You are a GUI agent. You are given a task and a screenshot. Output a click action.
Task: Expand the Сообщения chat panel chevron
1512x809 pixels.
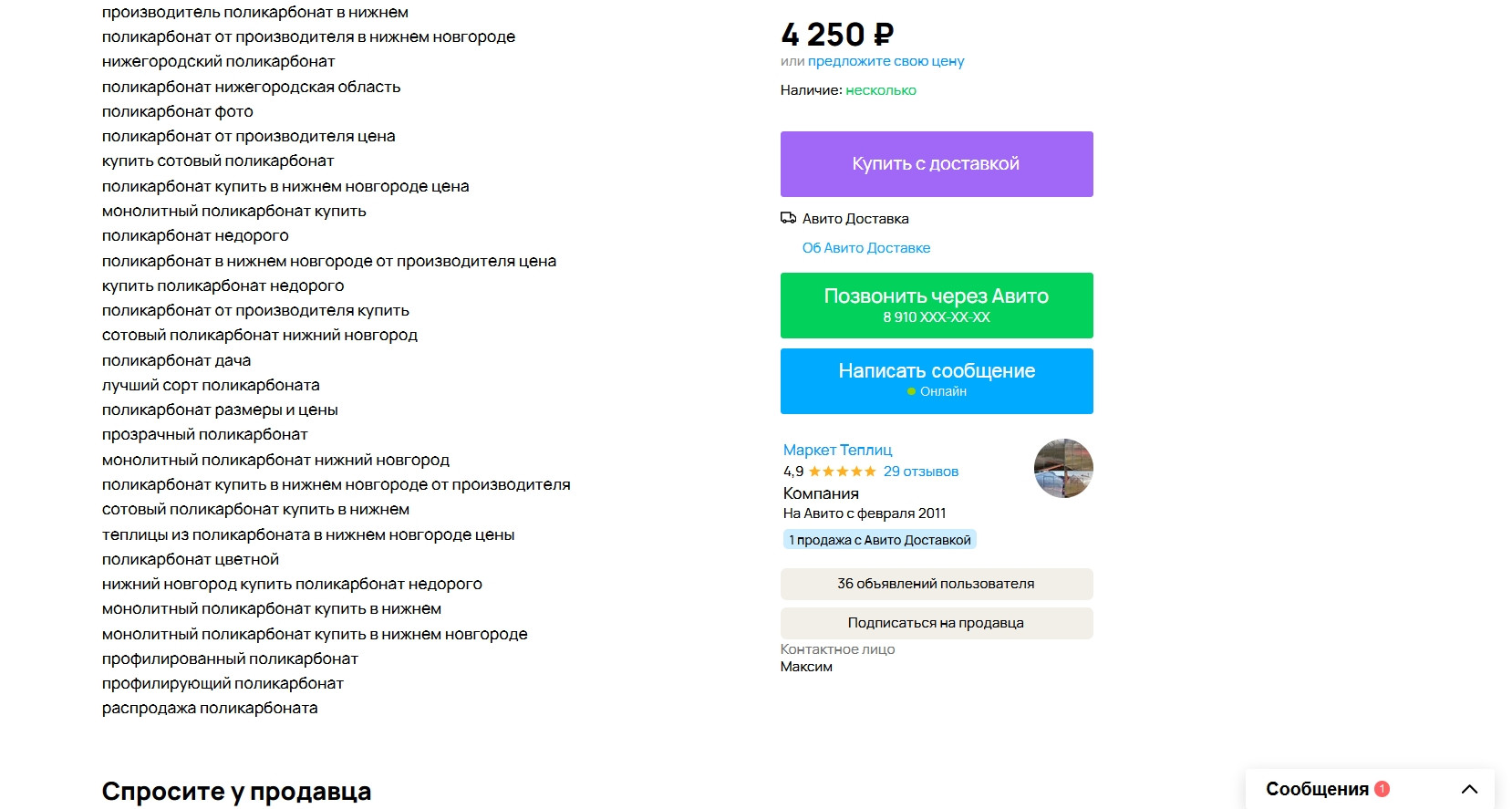(x=1469, y=789)
